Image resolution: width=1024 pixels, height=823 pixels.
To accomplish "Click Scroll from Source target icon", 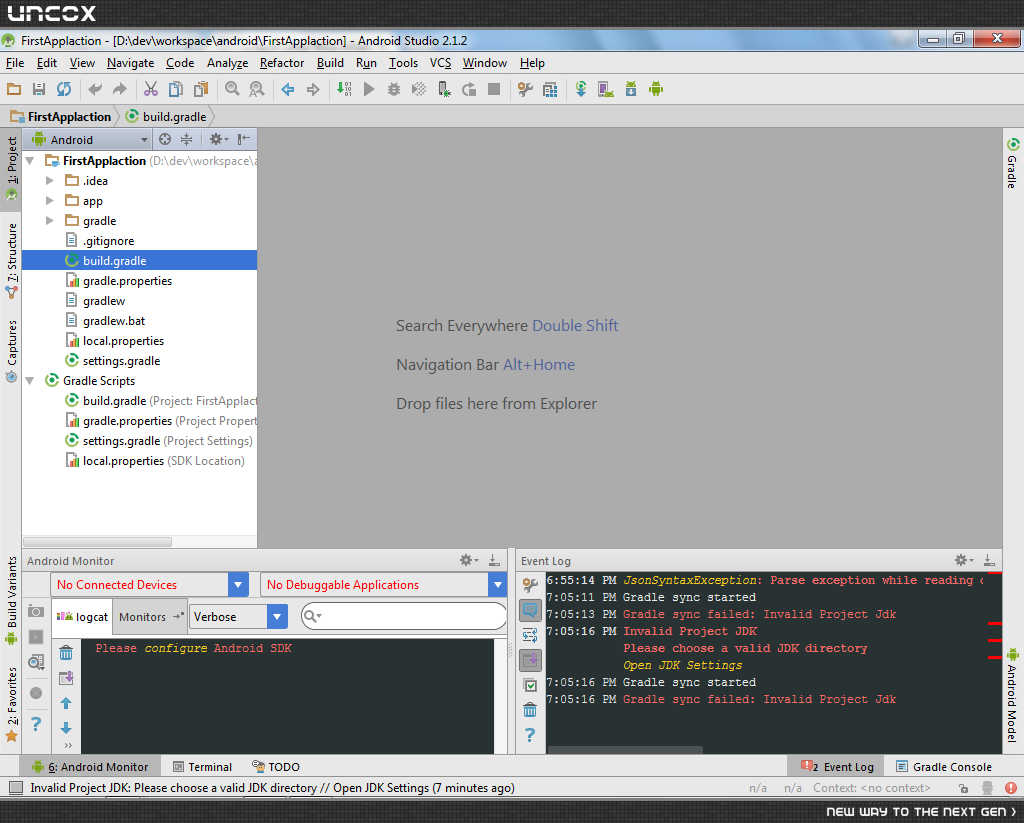I will (165, 139).
